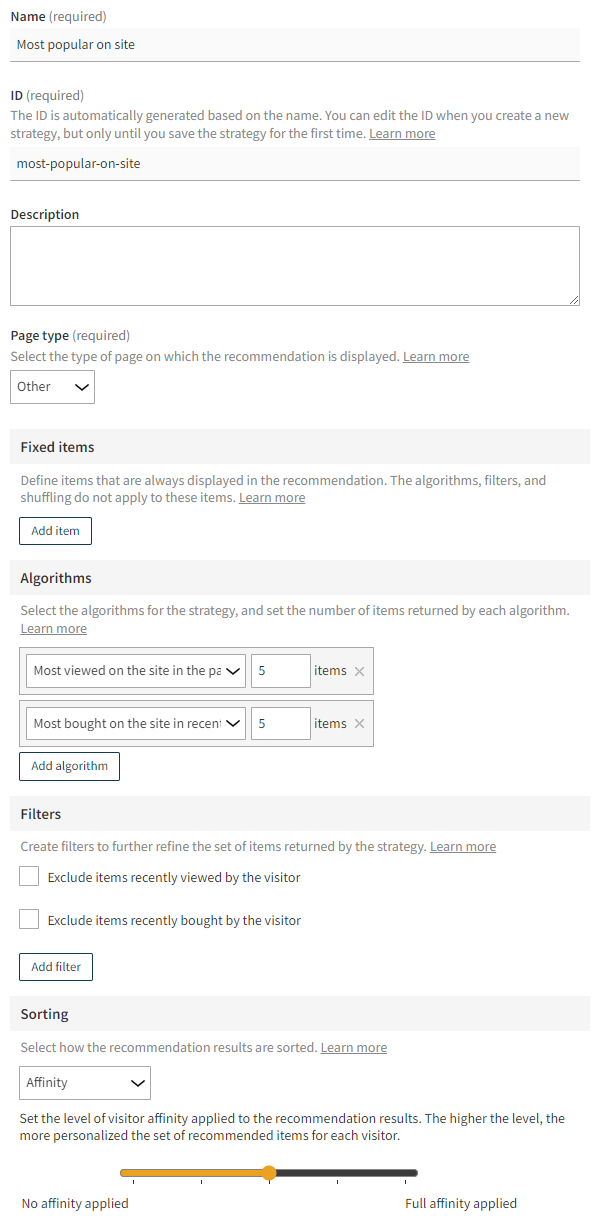Viewport: 600px width, 1221px height.
Task: Open the Sorting dropdown set to Affinity
Action: pos(84,1082)
